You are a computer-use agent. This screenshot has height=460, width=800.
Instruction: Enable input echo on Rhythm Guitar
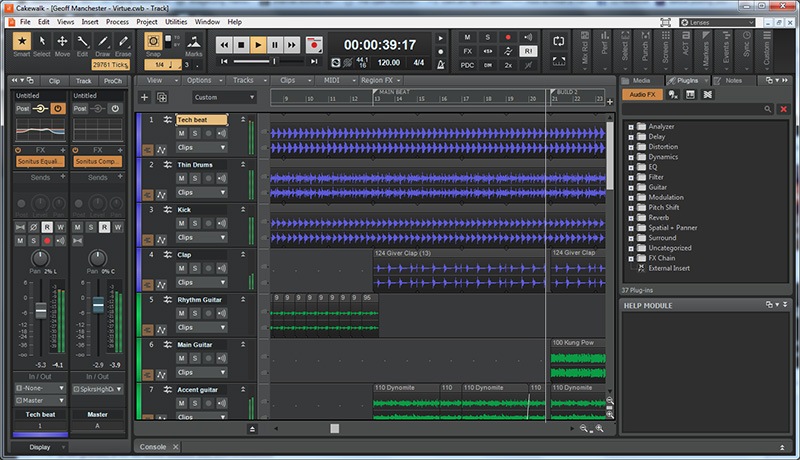tap(222, 313)
